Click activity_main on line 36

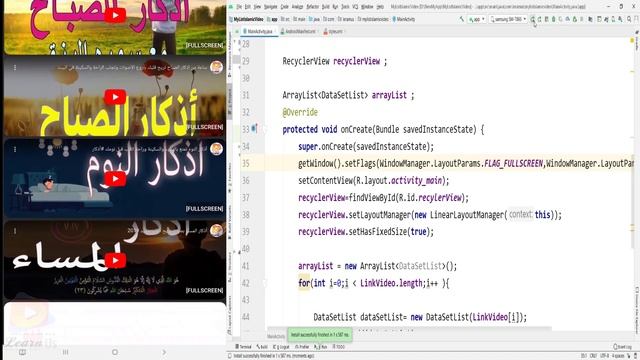point(416,180)
